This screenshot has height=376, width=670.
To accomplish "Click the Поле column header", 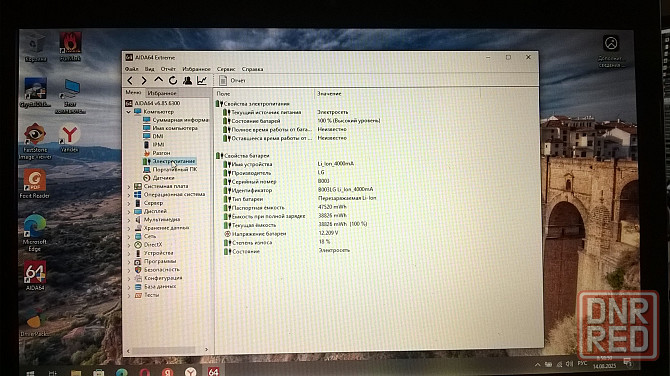I will pos(264,93).
